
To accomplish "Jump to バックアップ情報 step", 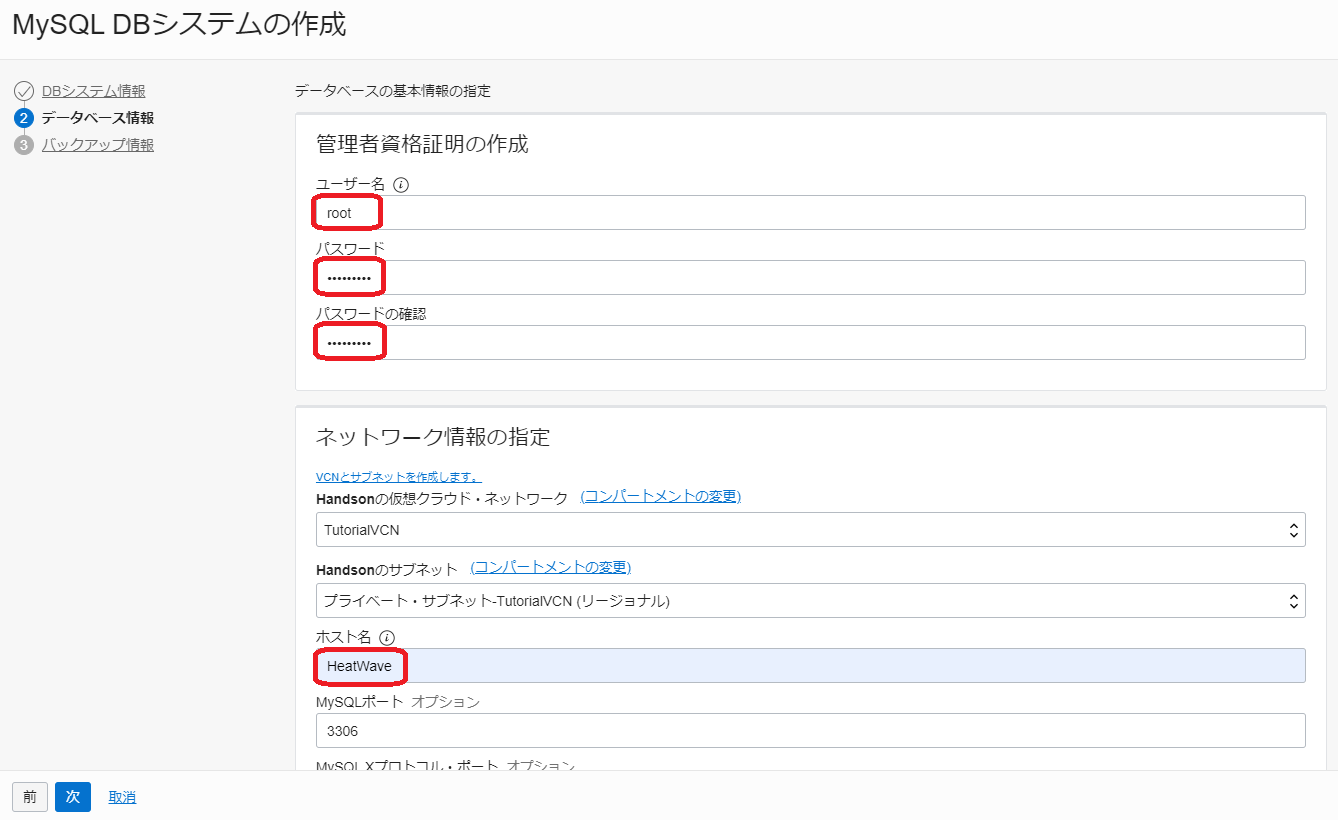I will coord(97,145).
